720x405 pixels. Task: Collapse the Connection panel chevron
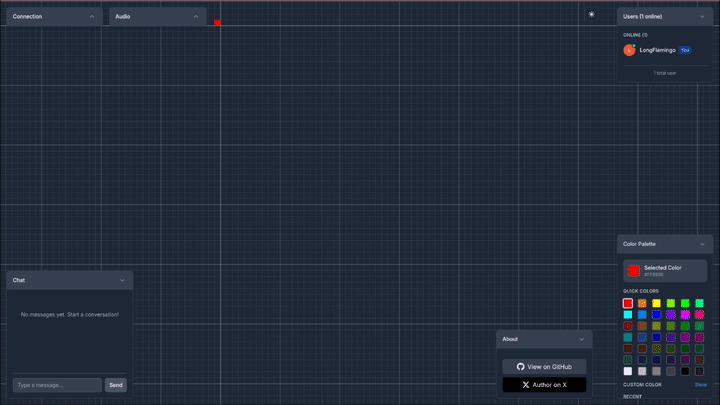tap(92, 17)
